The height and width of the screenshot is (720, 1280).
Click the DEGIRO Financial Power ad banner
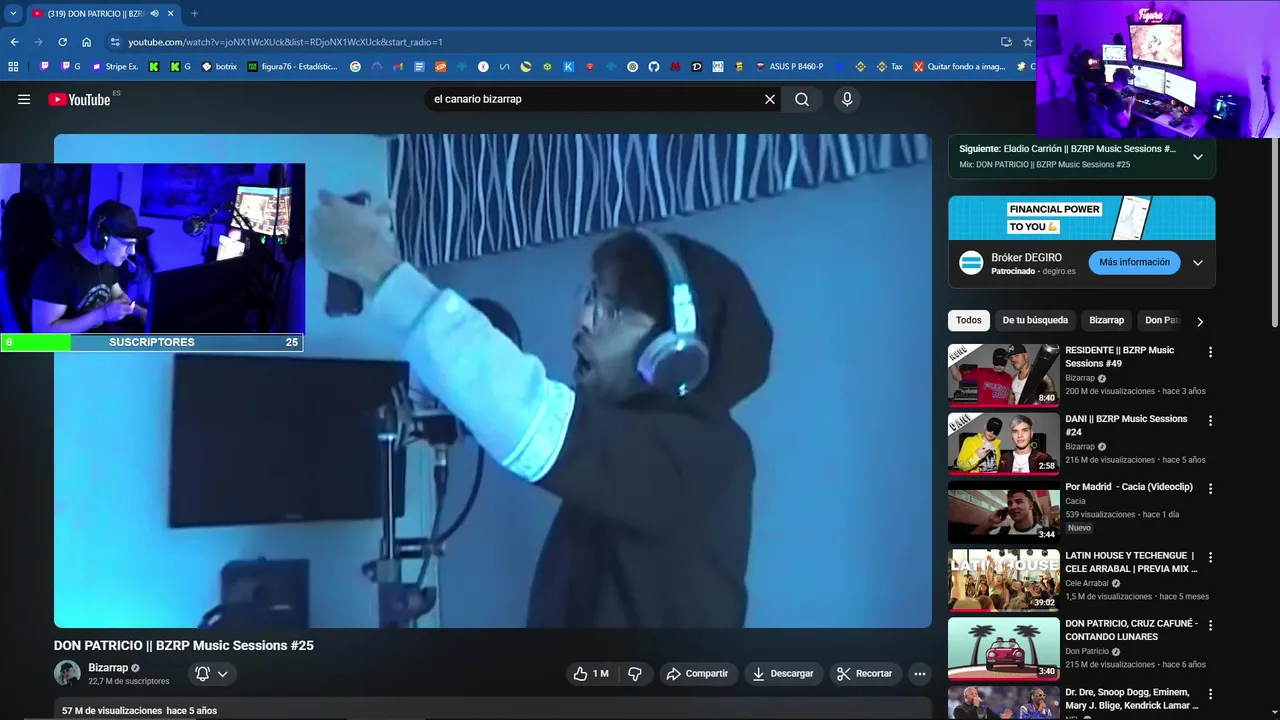1082,218
